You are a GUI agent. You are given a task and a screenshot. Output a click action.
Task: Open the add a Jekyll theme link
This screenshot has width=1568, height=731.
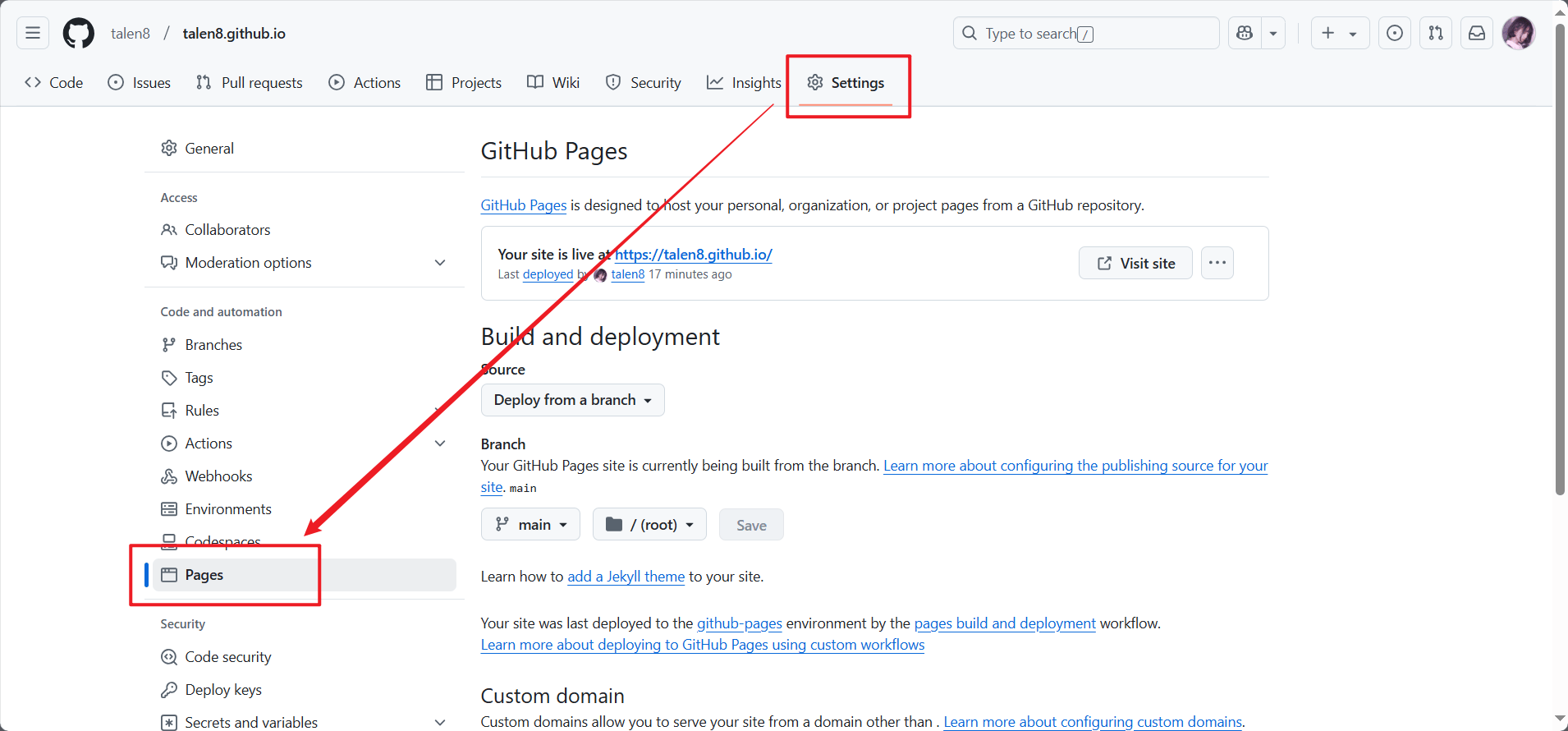pyautogui.click(x=626, y=577)
